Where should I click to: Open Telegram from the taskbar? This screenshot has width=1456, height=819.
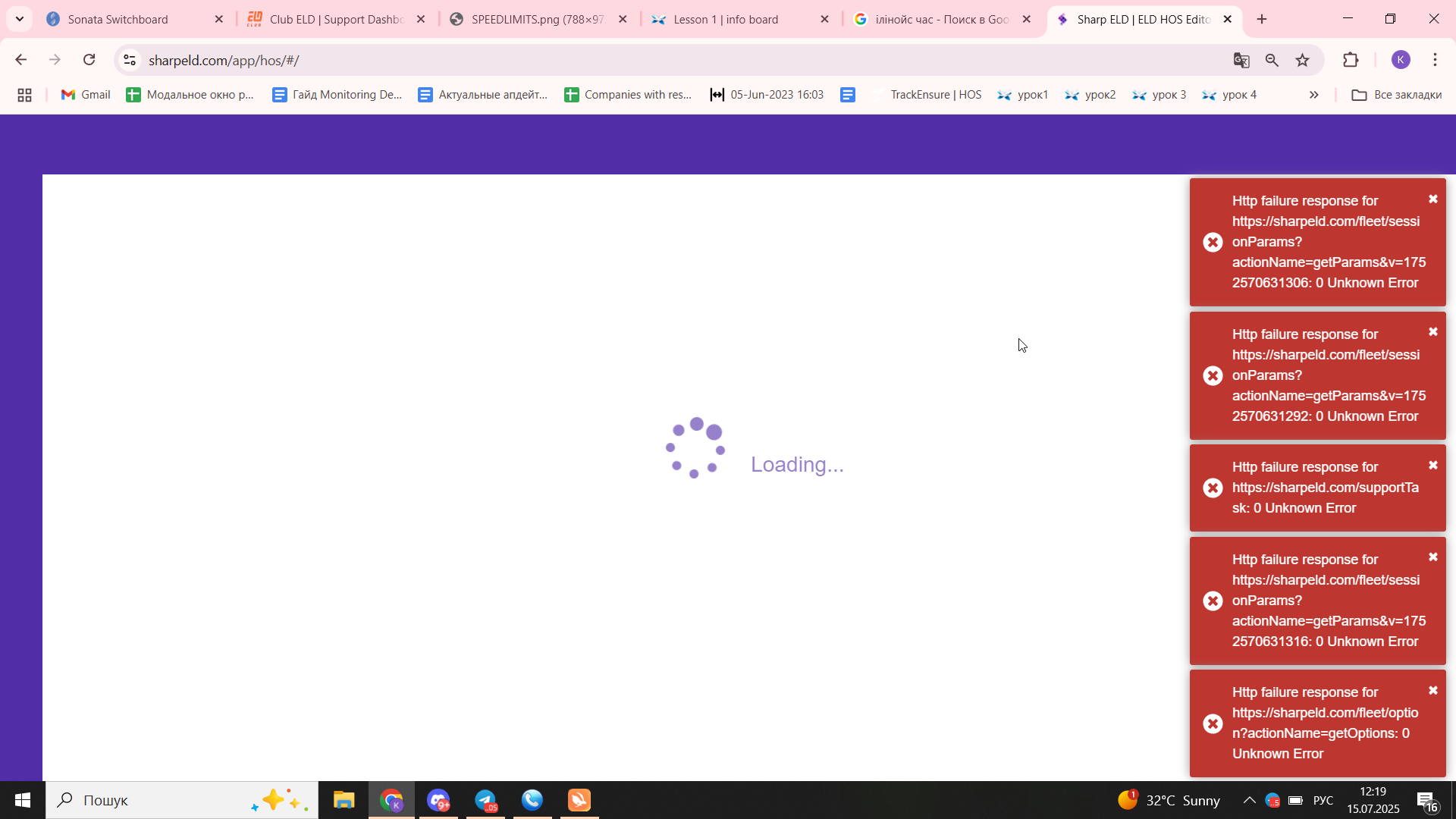[485, 800]
